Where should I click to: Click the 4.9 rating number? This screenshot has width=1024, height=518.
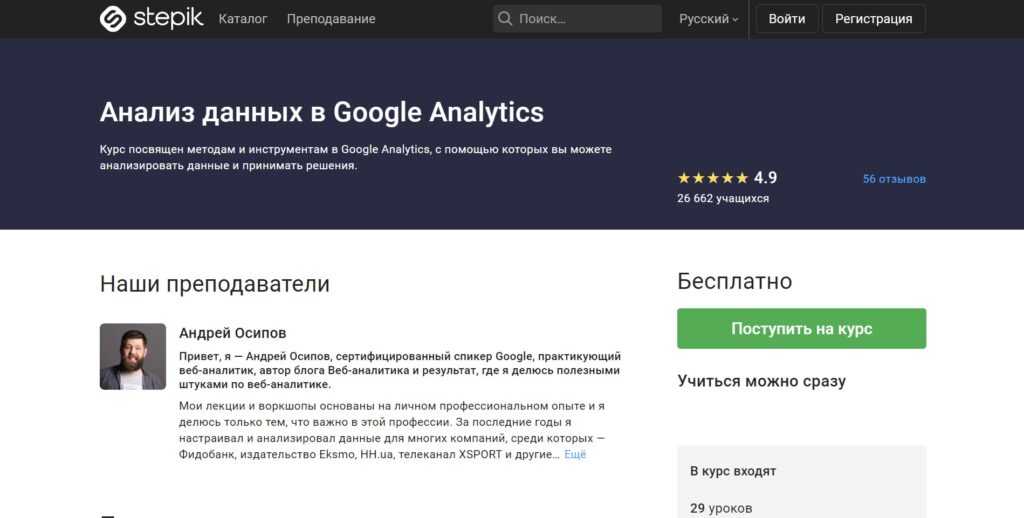coord(765,178)
